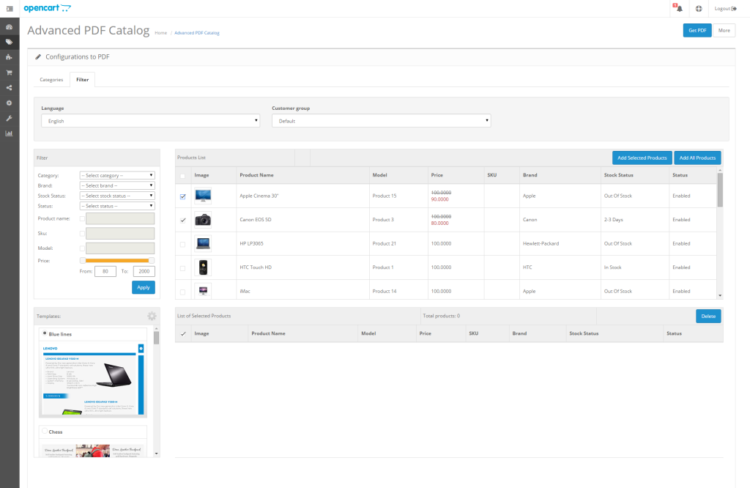Select the Chess template radio button
750x488 pixels.
click(x=44, y=432)
